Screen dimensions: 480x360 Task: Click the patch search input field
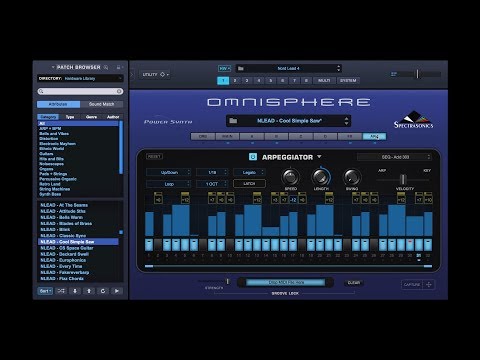(80, 91)
